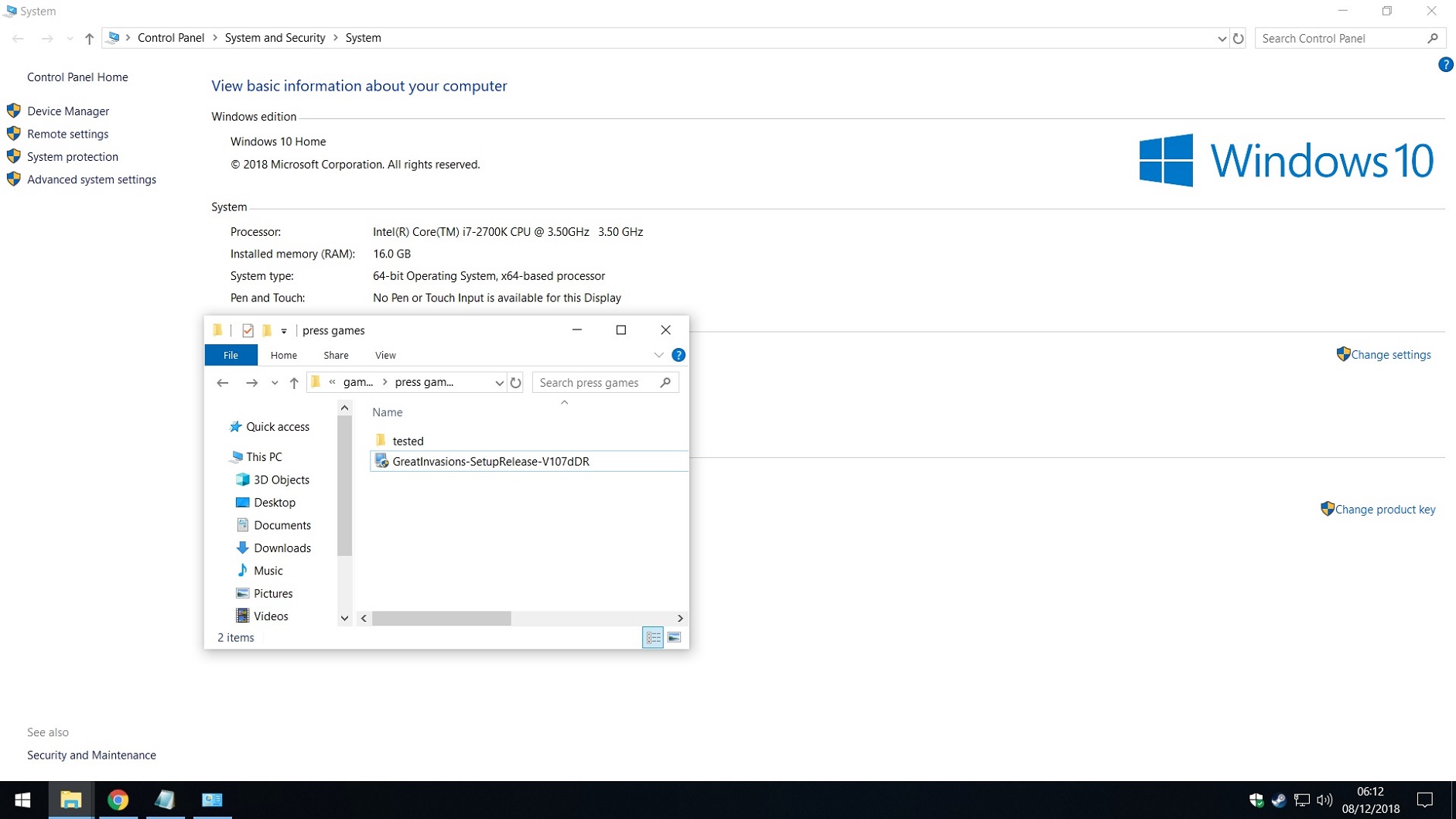Click System and Security breadcrumb
Screen dimensions: 1456x819
coord(275,38)
